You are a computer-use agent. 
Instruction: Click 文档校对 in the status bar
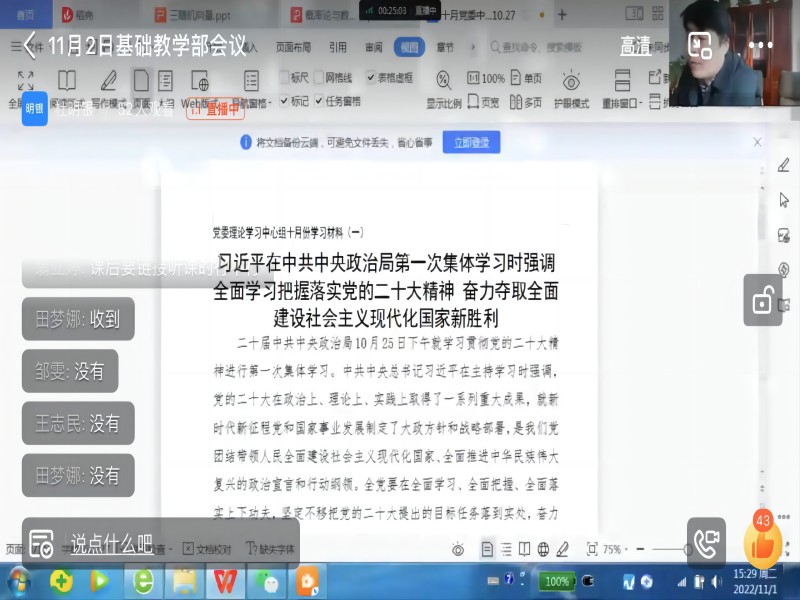[207, 549]
